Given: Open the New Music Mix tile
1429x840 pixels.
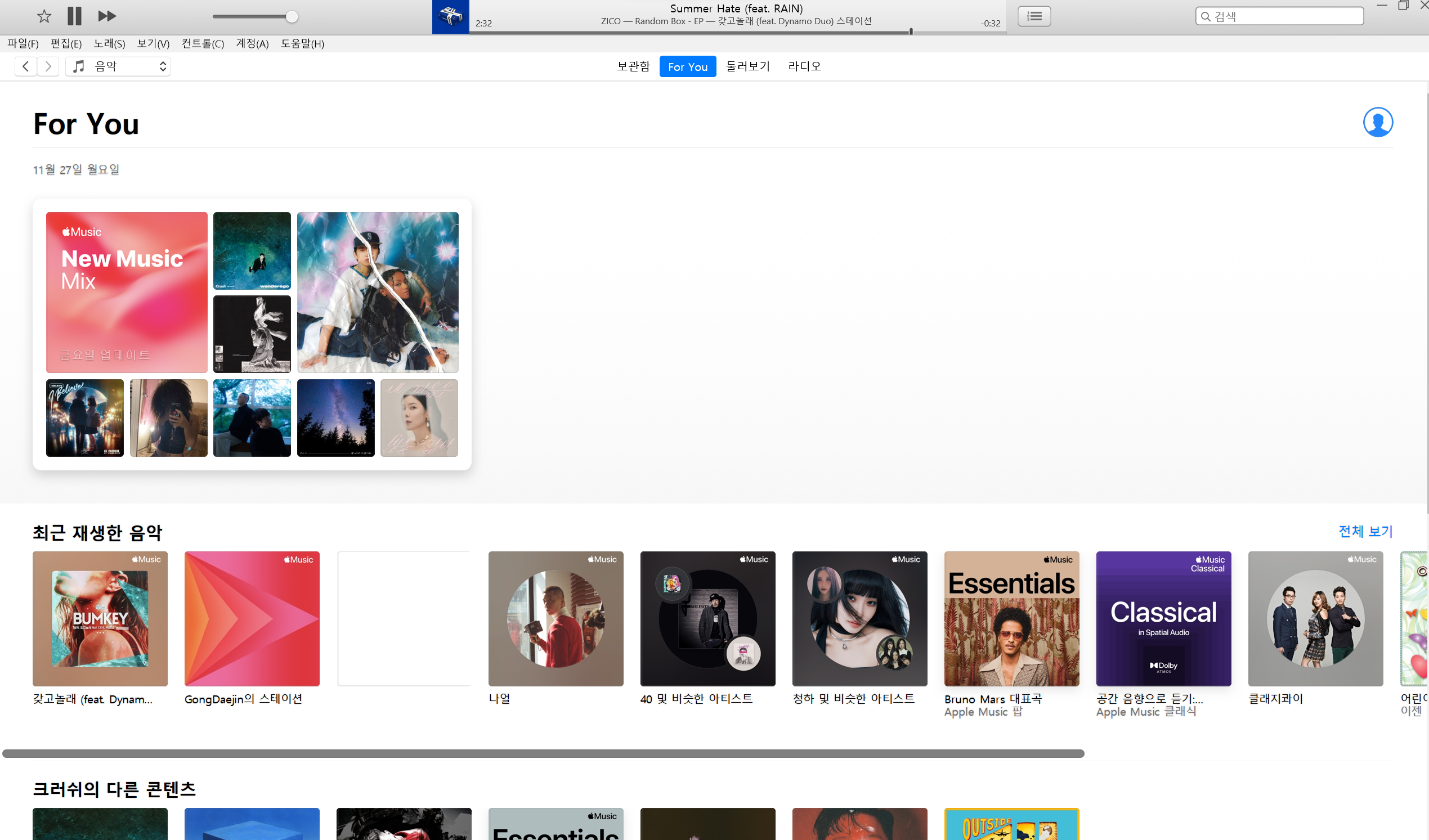Looking at the screenshot, I should [x=127, y=292].
